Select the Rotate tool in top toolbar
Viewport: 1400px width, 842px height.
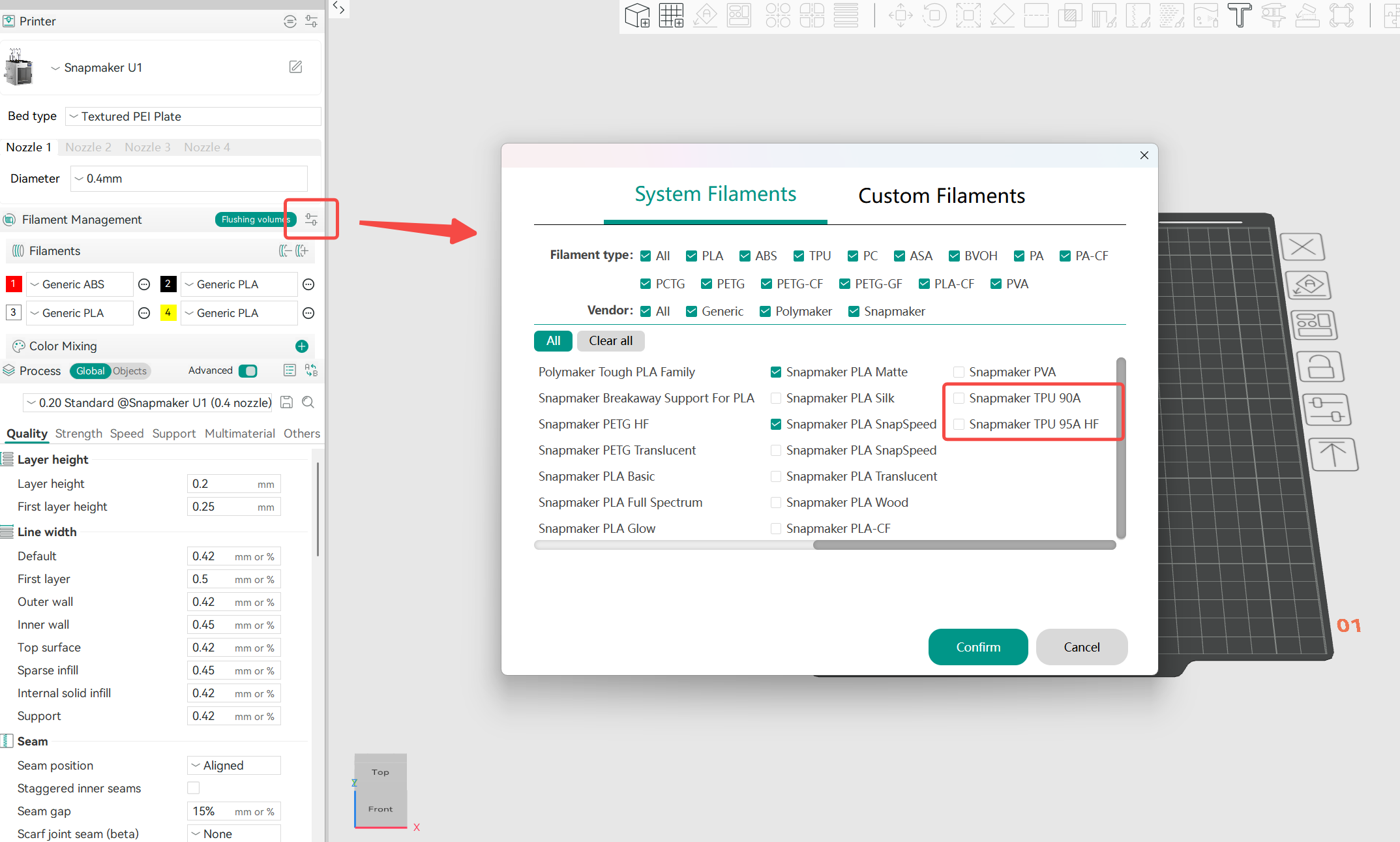pyautogui.click(x=934, y=15)
